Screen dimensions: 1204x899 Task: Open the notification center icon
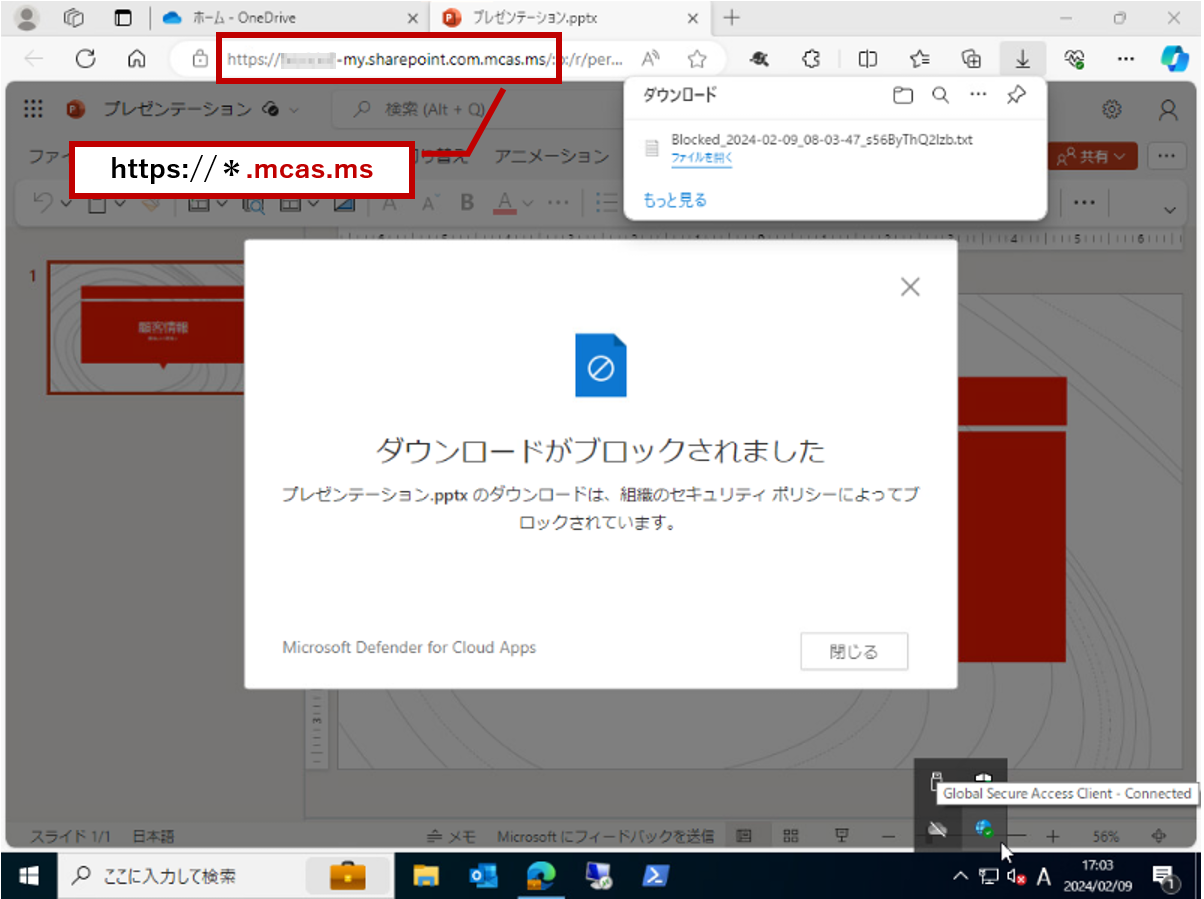coord(1164,877)
